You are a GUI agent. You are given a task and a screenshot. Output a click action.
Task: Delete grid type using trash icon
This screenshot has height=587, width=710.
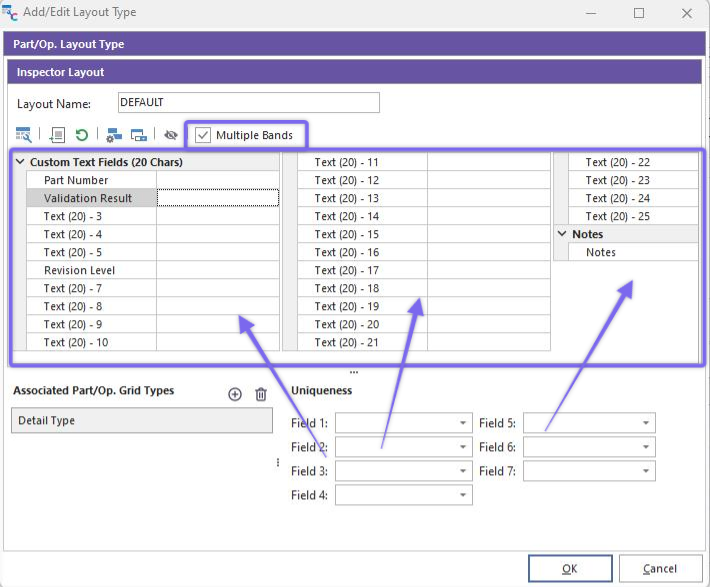[x=261, y=395]
